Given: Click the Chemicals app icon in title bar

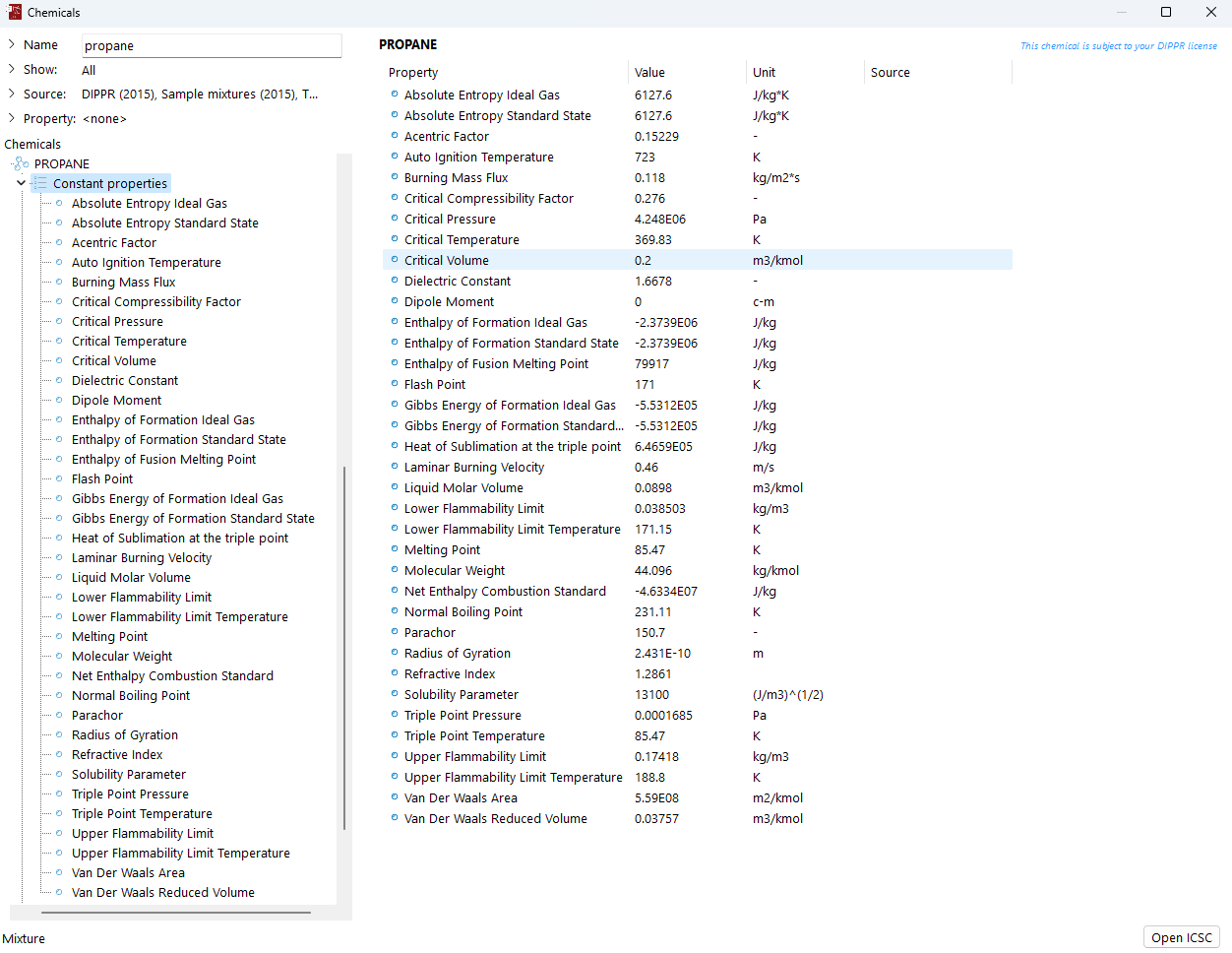Looking at the screenshot, I should point(14,13).
